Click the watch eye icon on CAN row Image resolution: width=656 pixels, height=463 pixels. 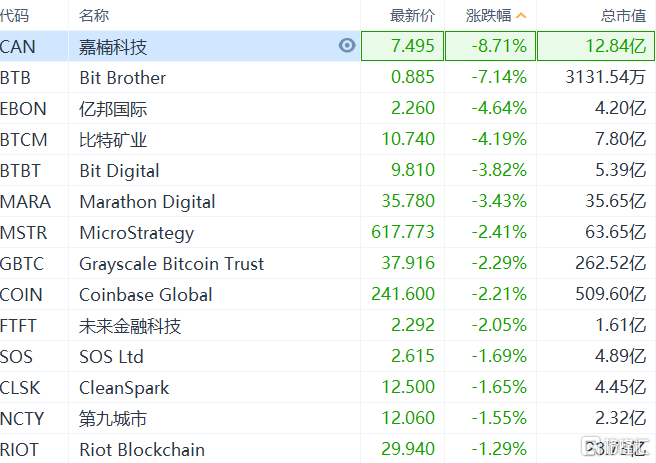point(347,46)
